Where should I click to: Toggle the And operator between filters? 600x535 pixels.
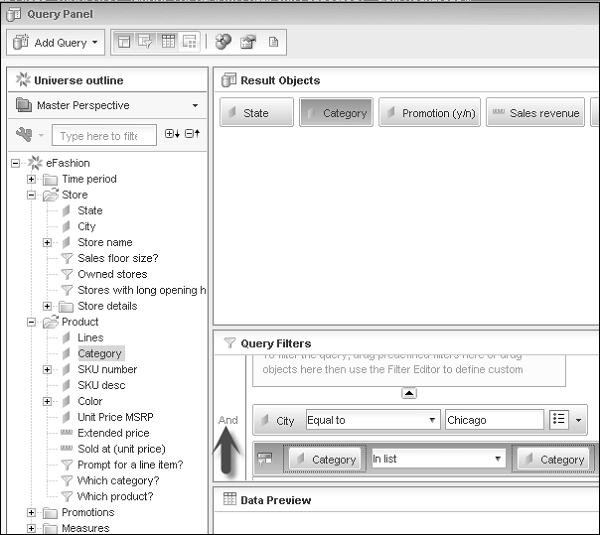pyautogui.click(x=228, y=420)
